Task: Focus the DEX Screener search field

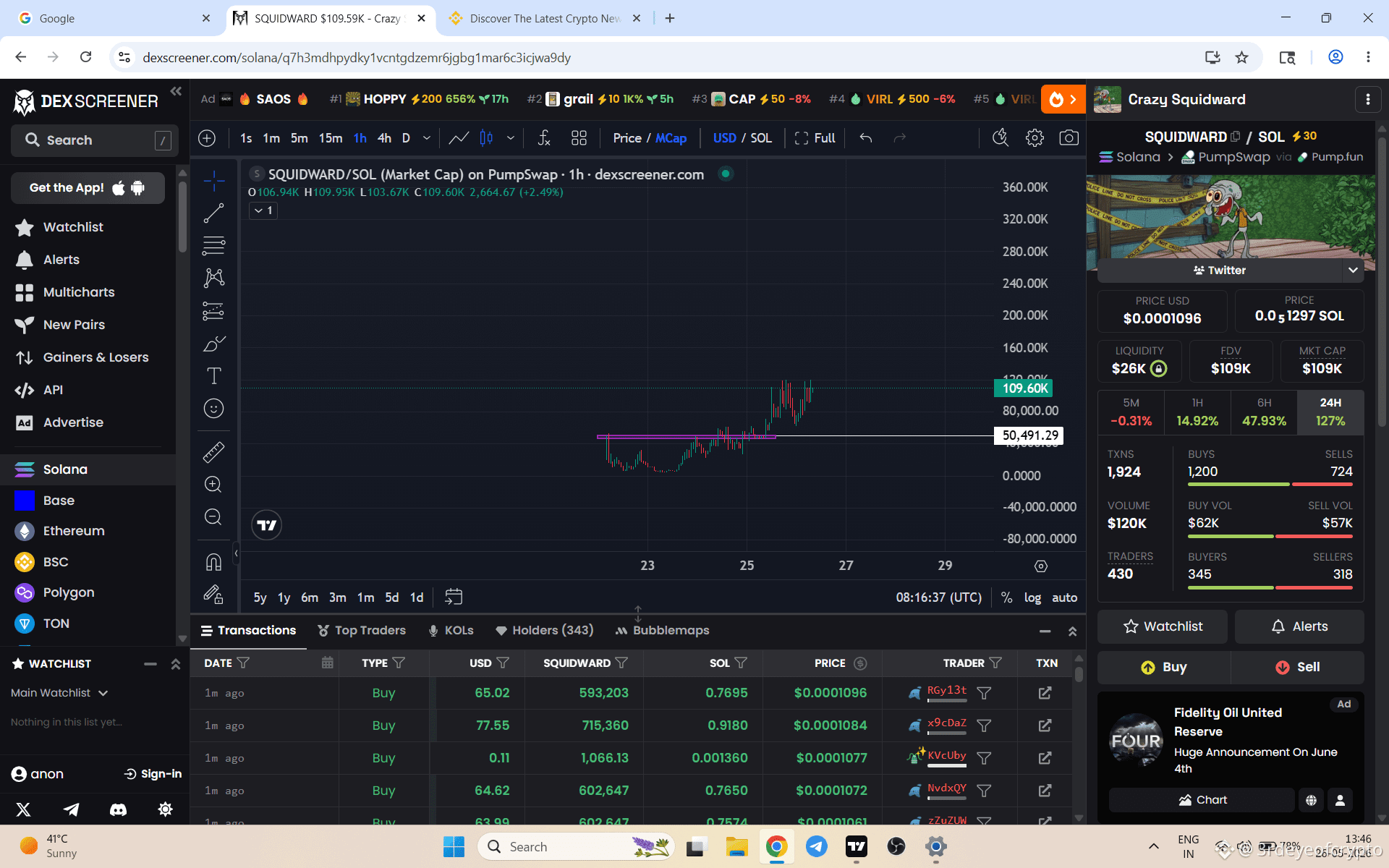Action: (x=93, y=140)
